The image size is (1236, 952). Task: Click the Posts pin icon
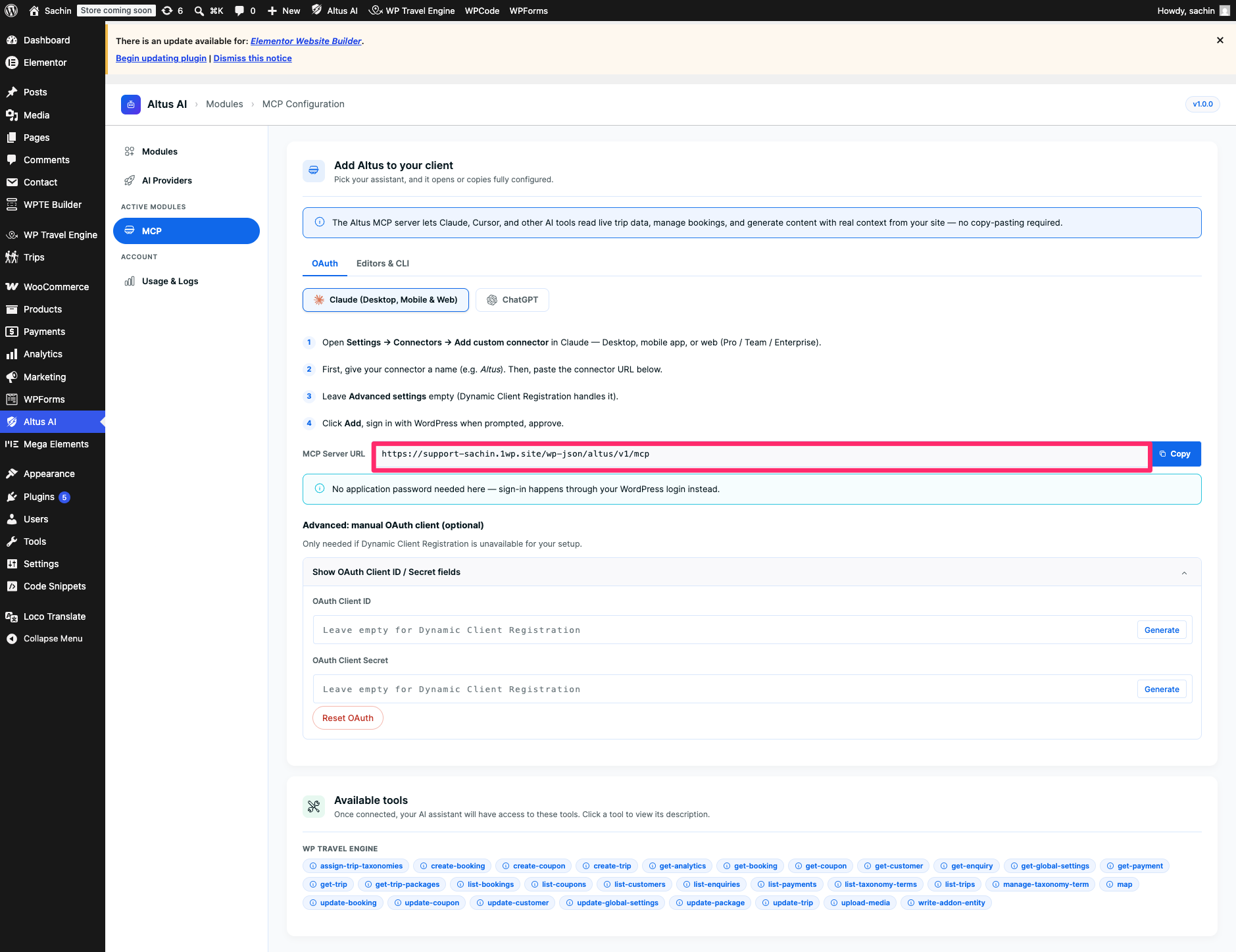point(12,92)
